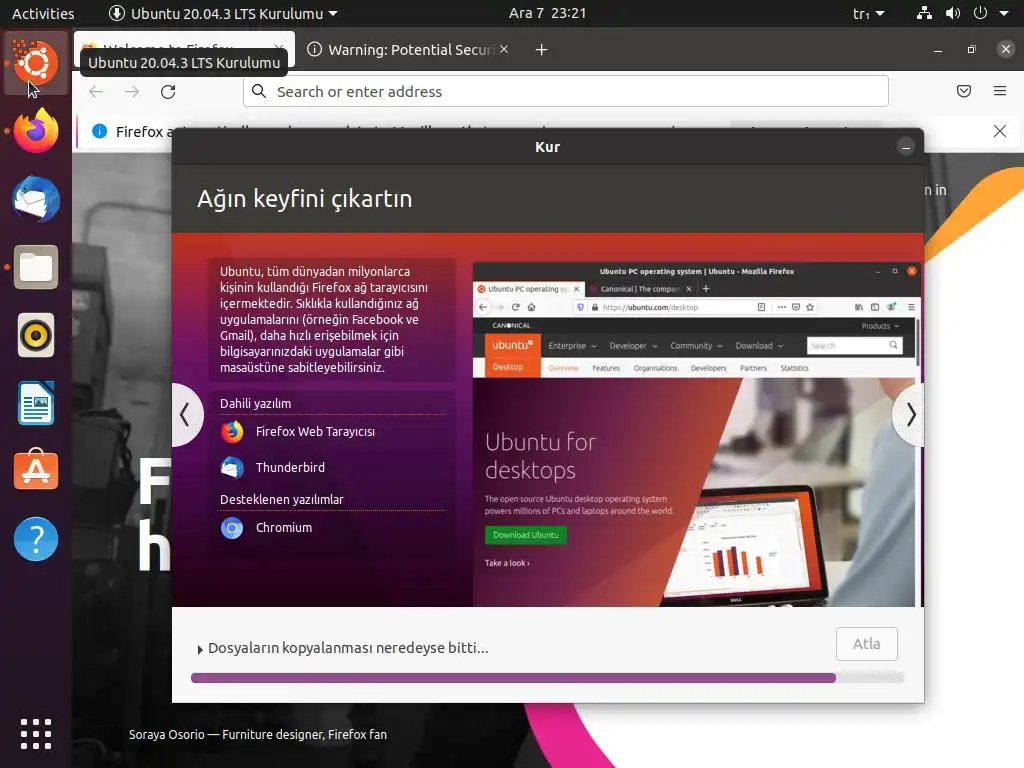Open Thunderbird Mail from the dock

point(36,199)
